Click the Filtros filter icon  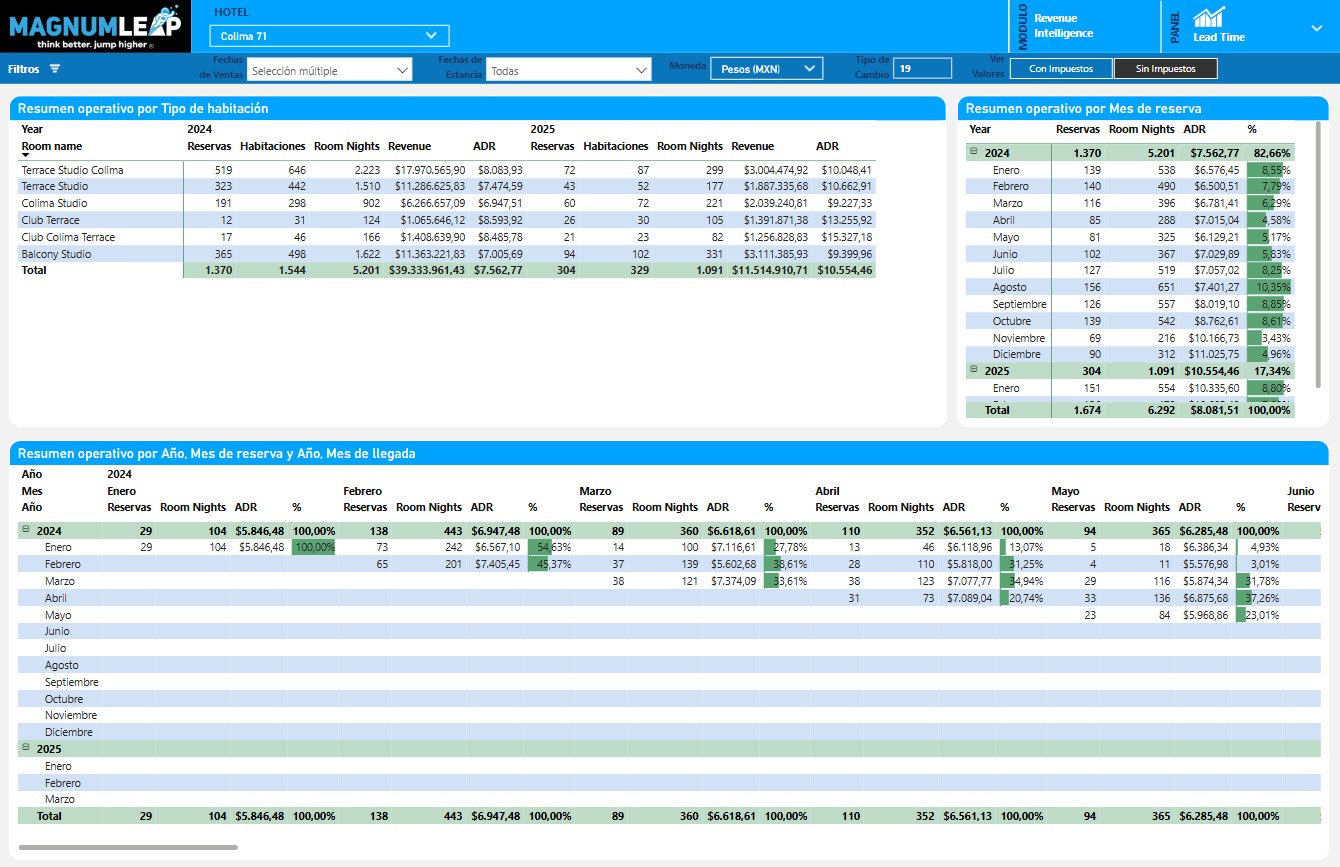pos(55,69)
